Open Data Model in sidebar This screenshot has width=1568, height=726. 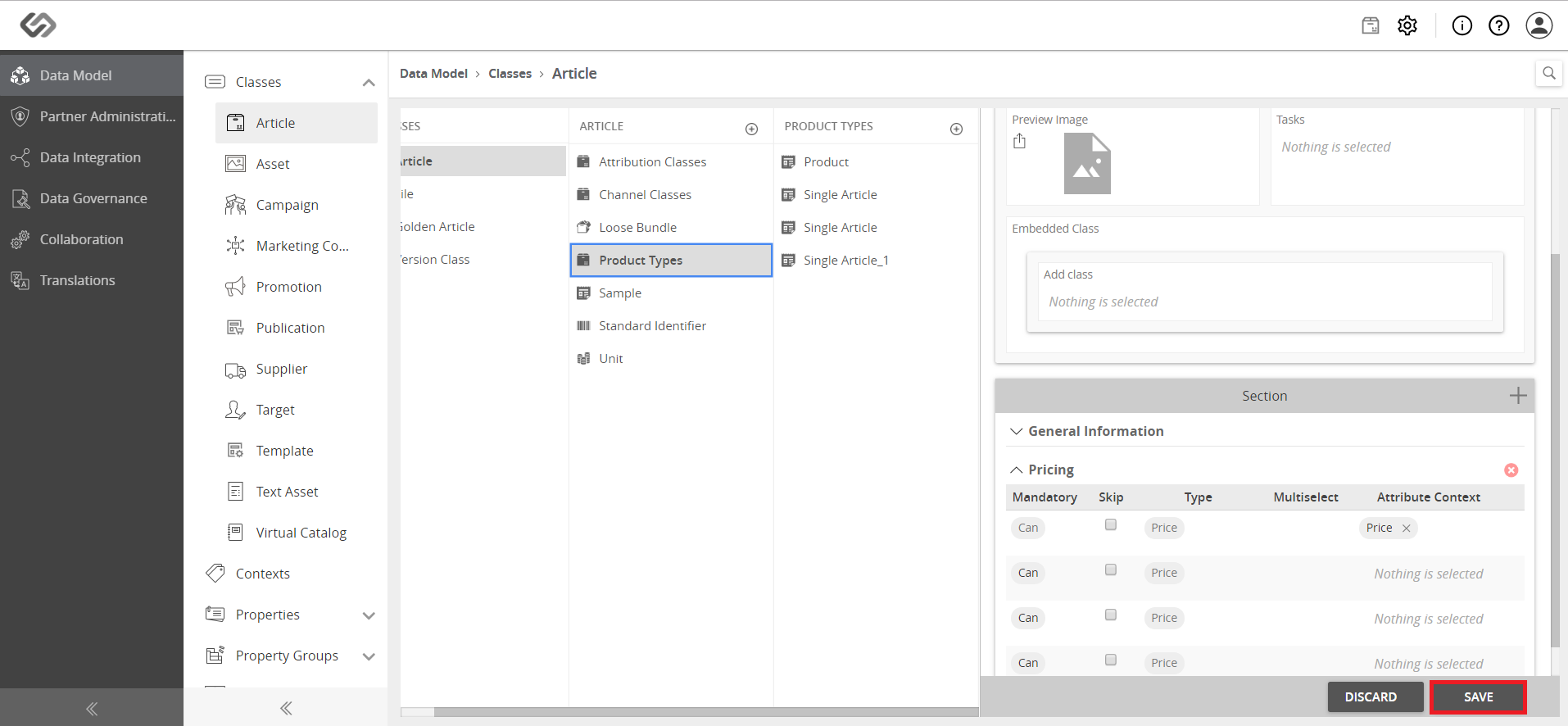coord(92,75)
